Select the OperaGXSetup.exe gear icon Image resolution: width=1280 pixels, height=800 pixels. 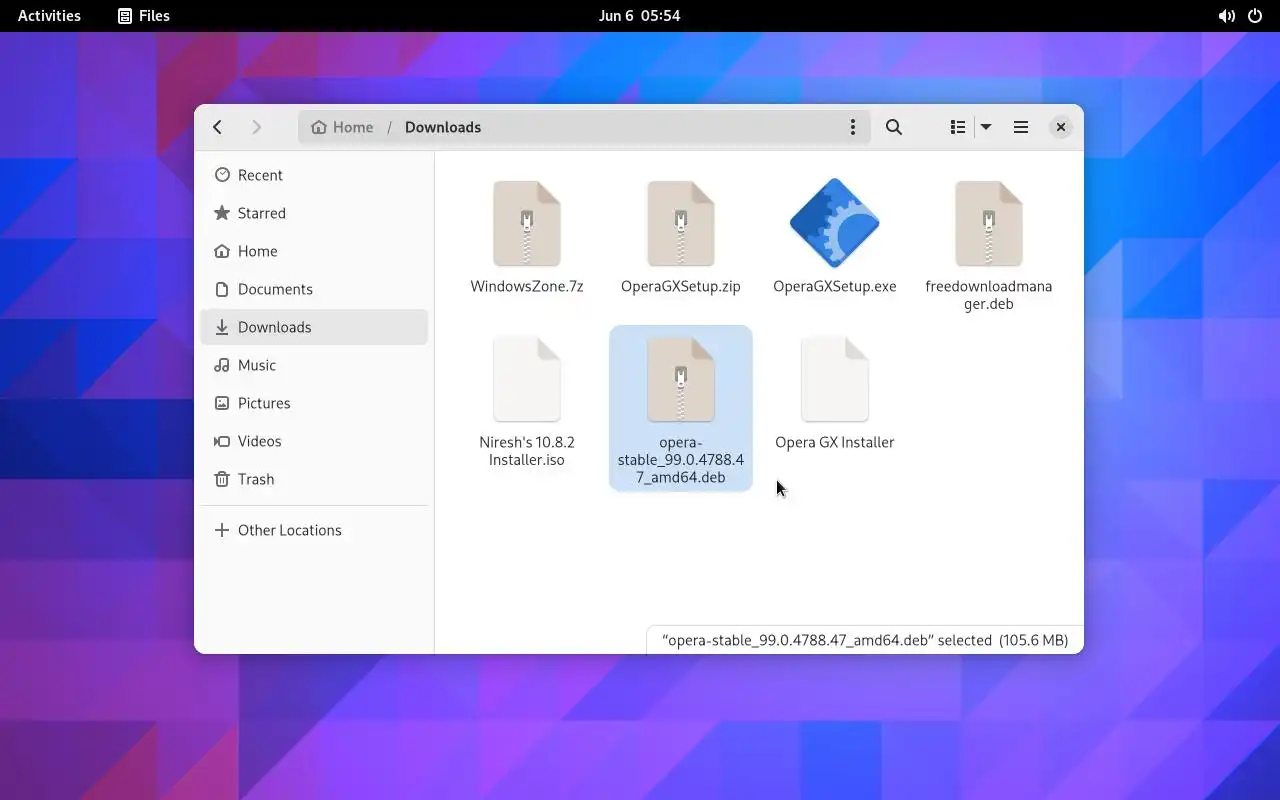835,223
